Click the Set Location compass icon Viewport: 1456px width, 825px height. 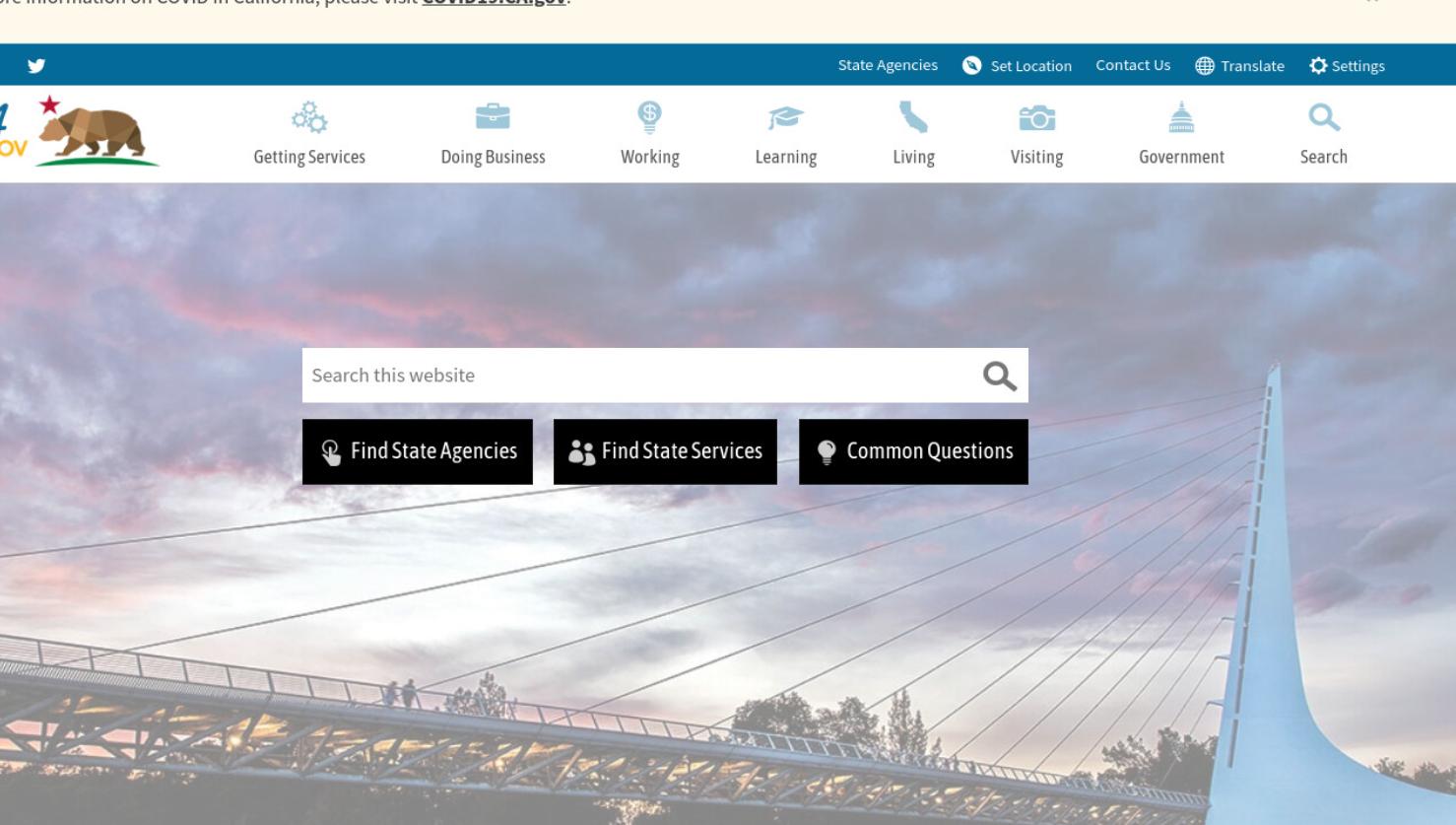coord(971,65)
